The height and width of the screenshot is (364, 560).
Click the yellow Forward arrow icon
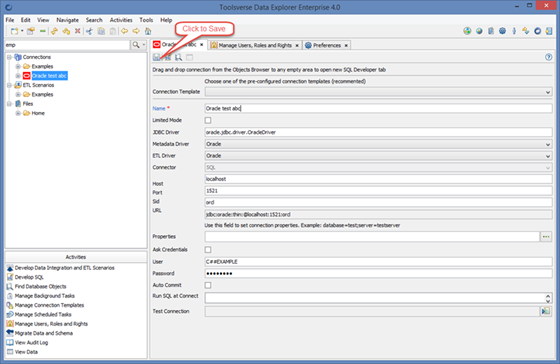pyautogui.click(x=136, y=31)
